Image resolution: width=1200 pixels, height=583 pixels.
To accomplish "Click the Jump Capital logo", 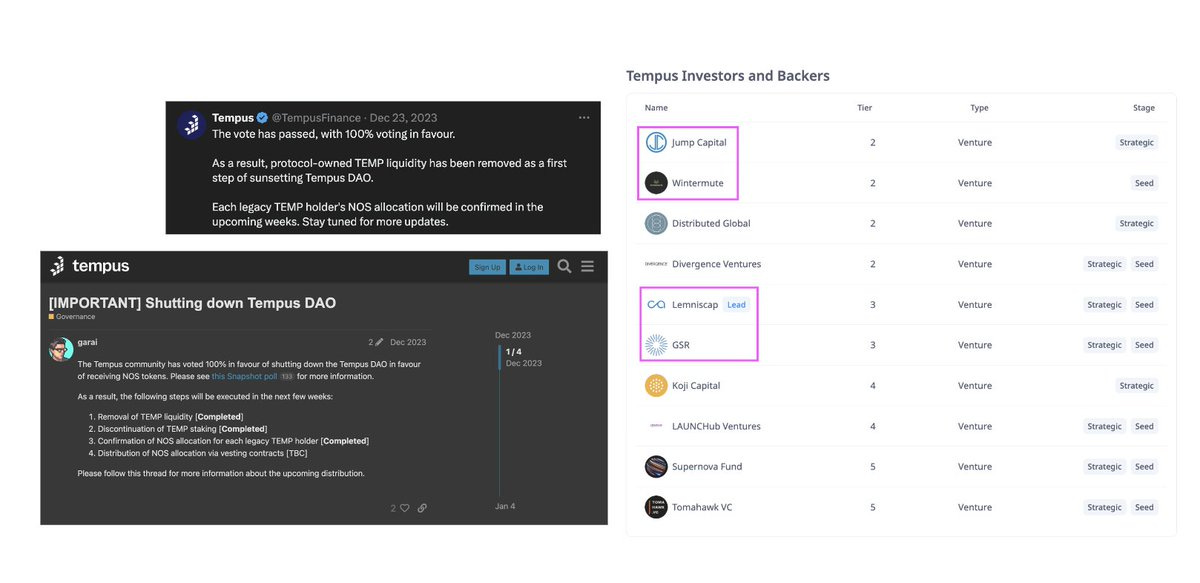I will coord(656,143).
